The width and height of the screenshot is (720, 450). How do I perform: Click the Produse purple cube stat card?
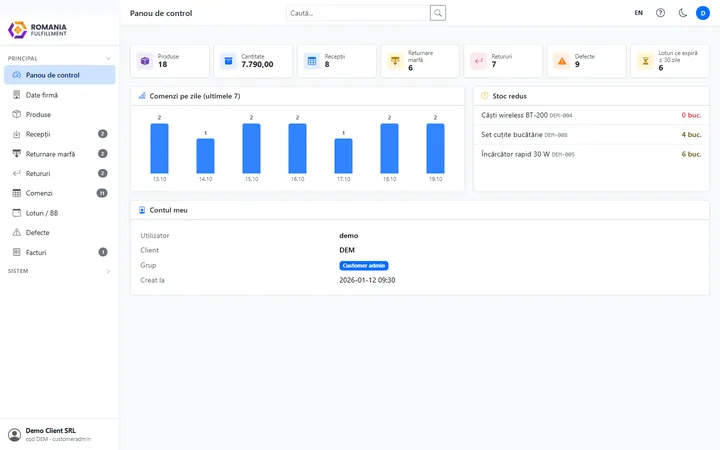click(169, 61)
